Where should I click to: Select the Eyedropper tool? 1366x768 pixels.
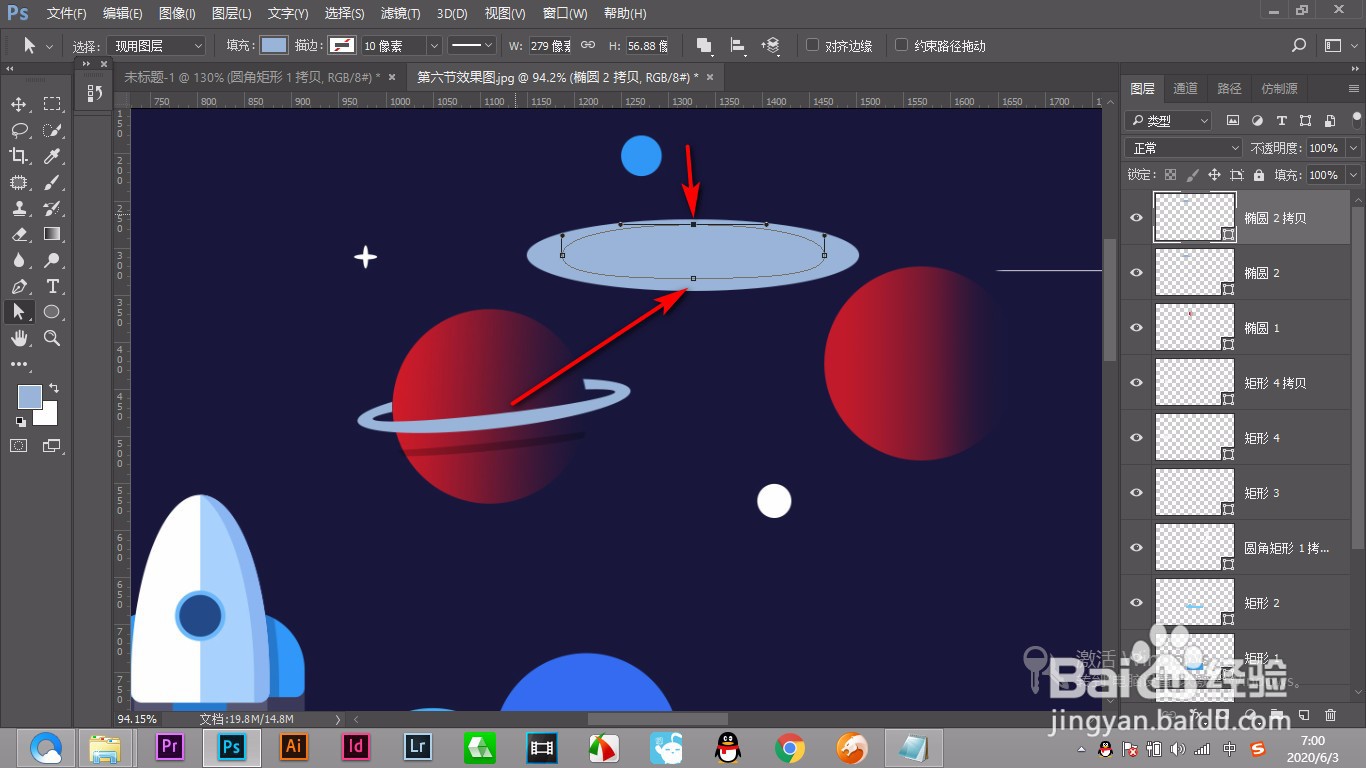pyautogui.click(x=52, y=156)
